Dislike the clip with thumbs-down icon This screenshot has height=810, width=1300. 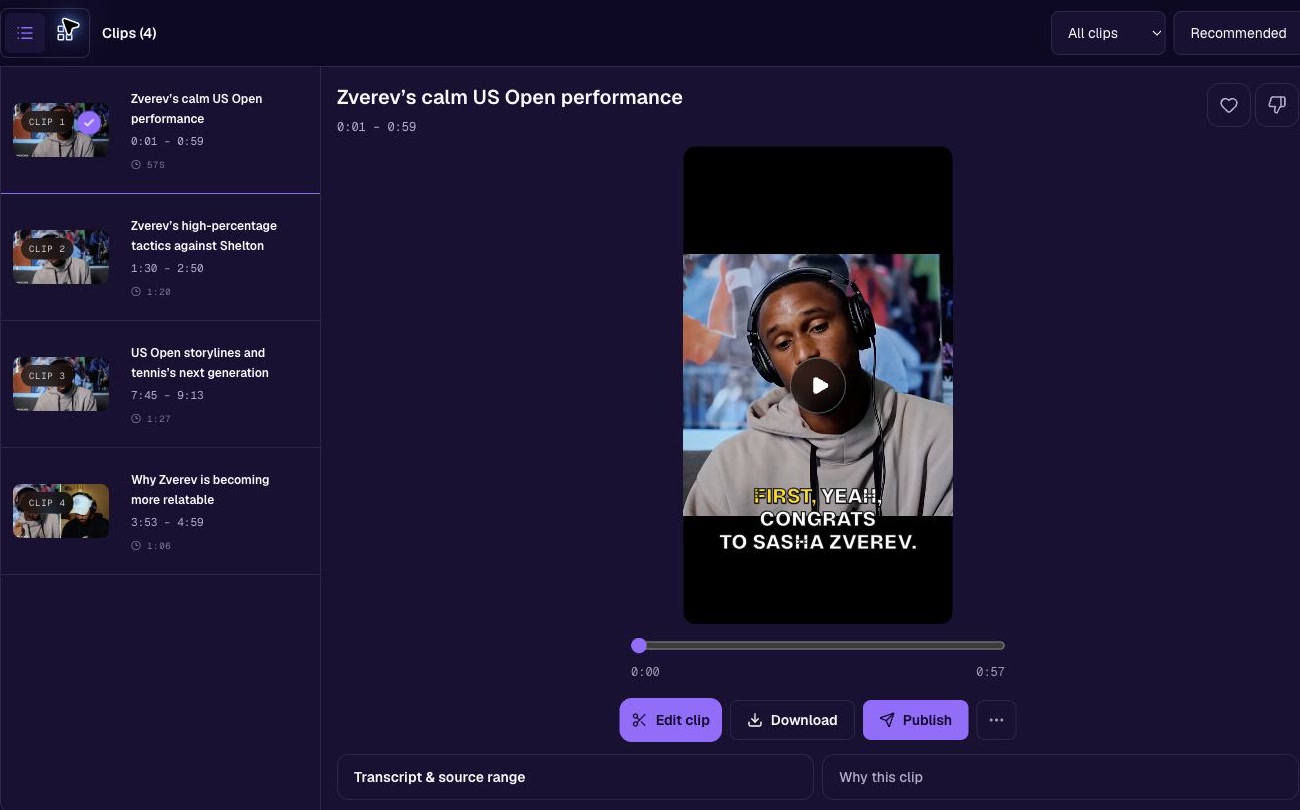click(x=1277, y=105)
